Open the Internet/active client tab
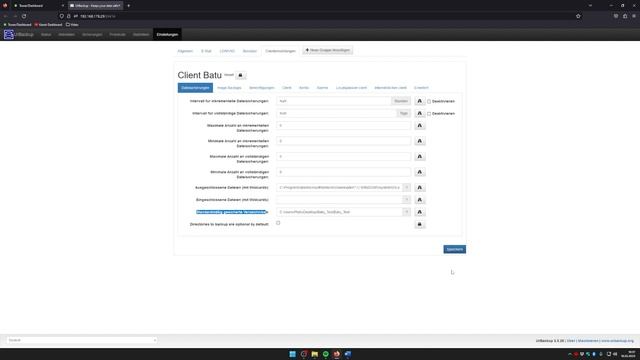640x360 pixels. pyautogui.click(x=390, y=88)
